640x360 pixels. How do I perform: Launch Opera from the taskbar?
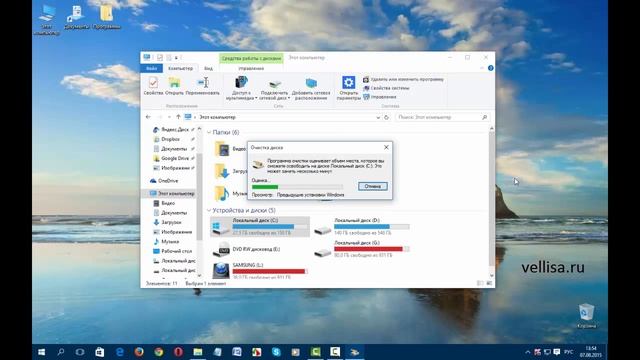[x=178, y=352]
